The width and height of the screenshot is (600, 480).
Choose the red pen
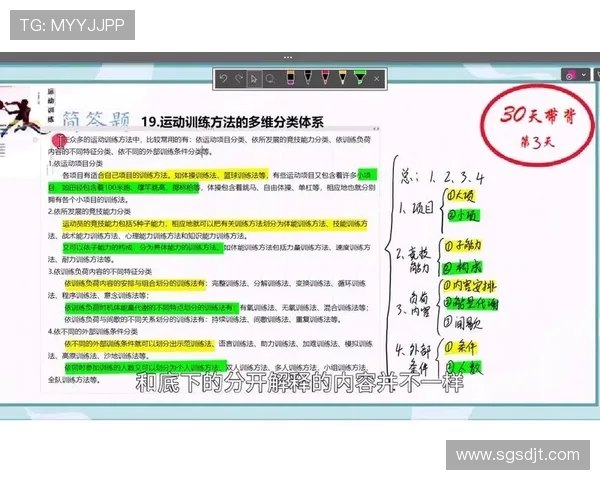click(325, 78)
